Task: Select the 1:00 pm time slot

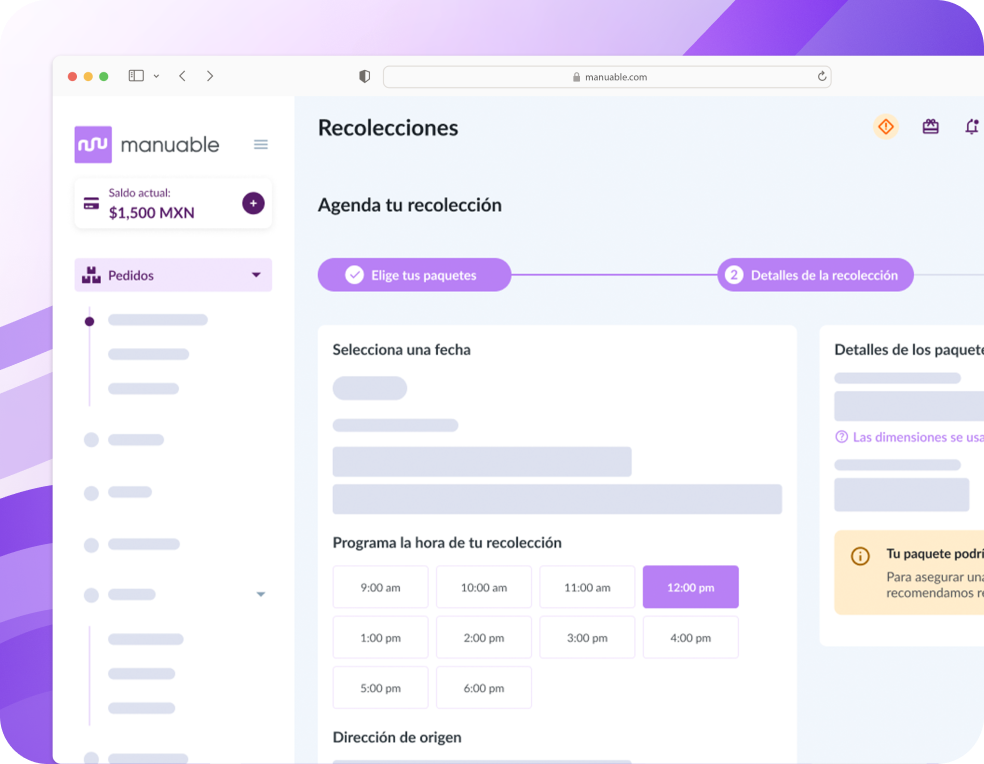Action: click(x=380, y=638)
